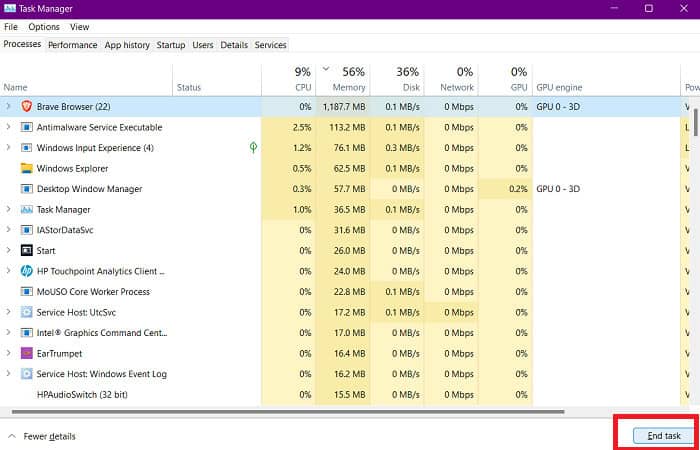The image size is (700, 450).
Task: Click the MoUSO Core Worker Process name
Action: [93, 292]
